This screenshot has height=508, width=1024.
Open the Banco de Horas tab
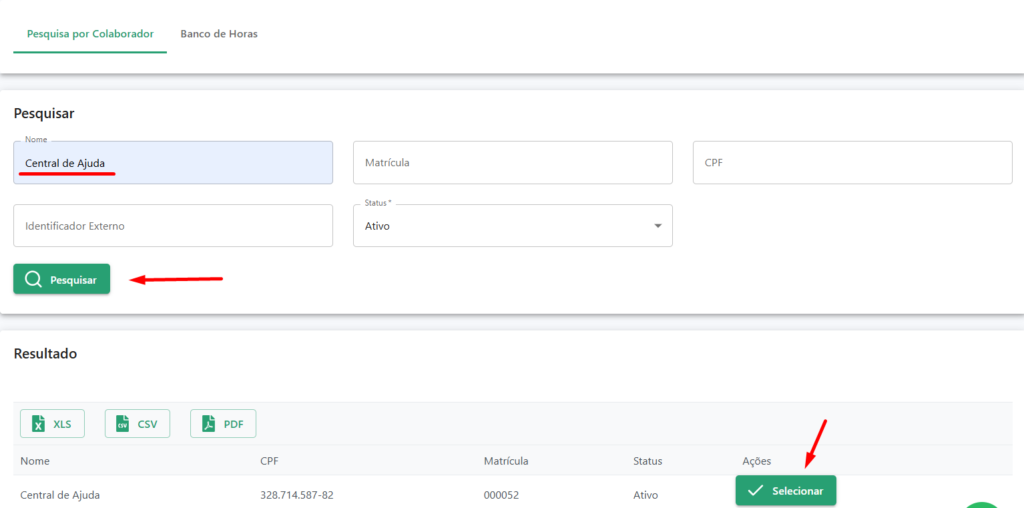(x=219, y=34)
